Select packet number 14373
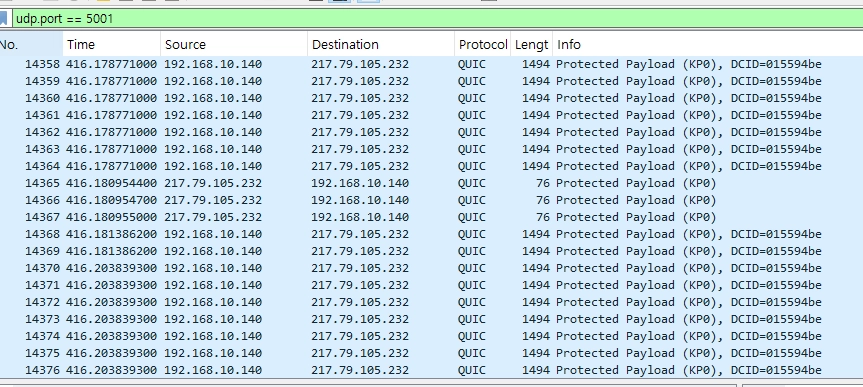Image resolution: width=863 pixels, height=387 pixels. pos(432,319)
